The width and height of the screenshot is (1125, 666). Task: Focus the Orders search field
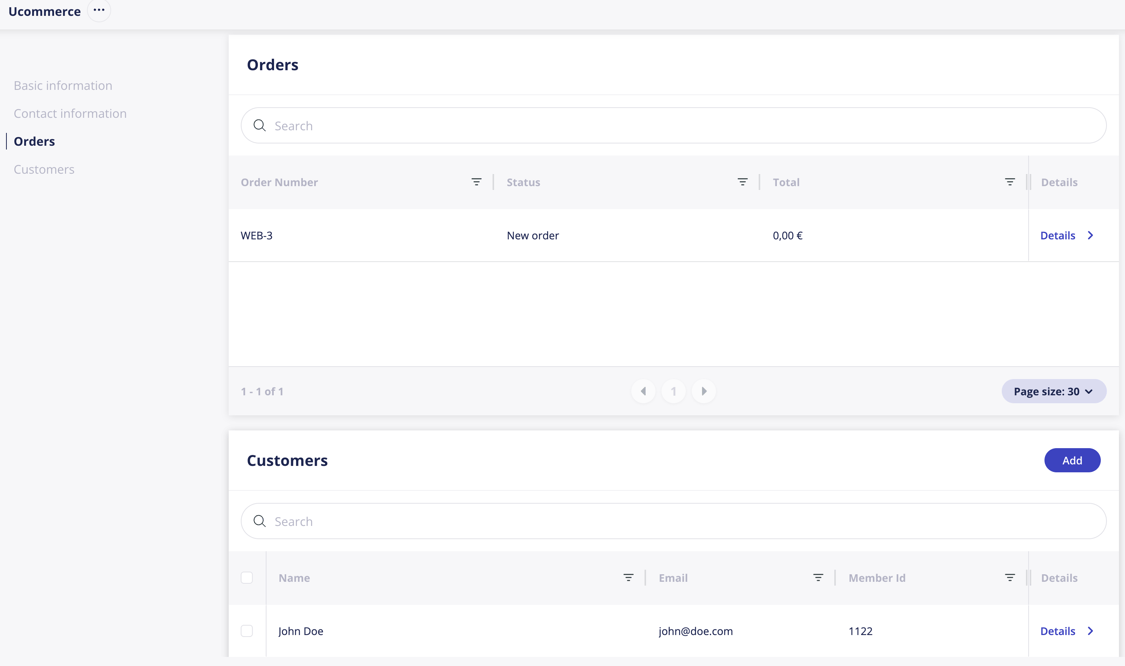tap(674, 126)
